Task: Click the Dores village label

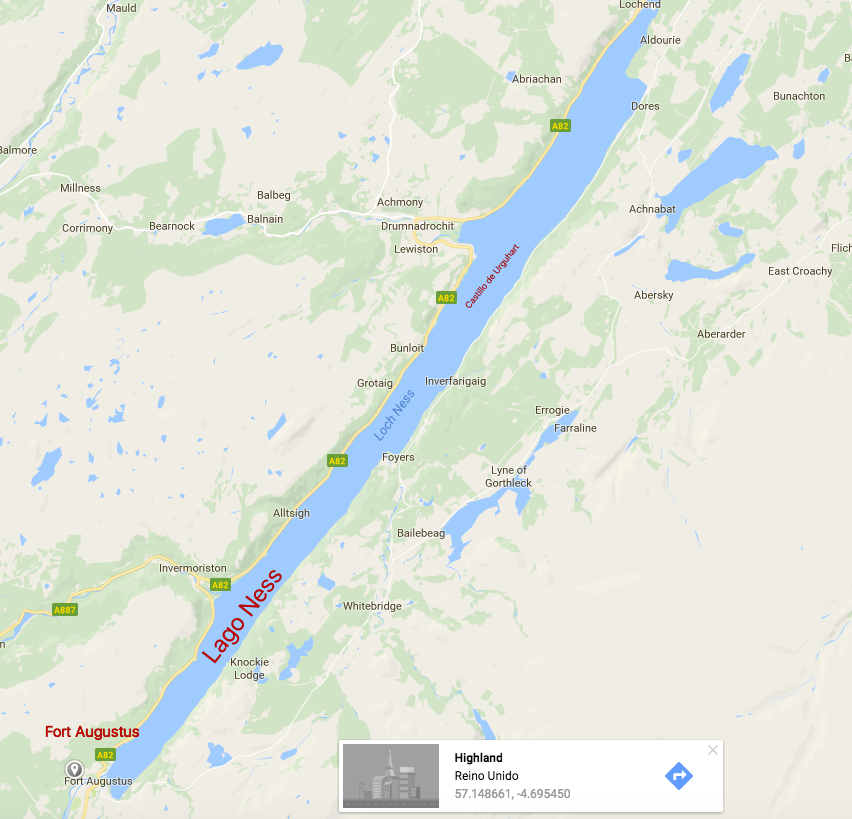Action: coord(645,106)
